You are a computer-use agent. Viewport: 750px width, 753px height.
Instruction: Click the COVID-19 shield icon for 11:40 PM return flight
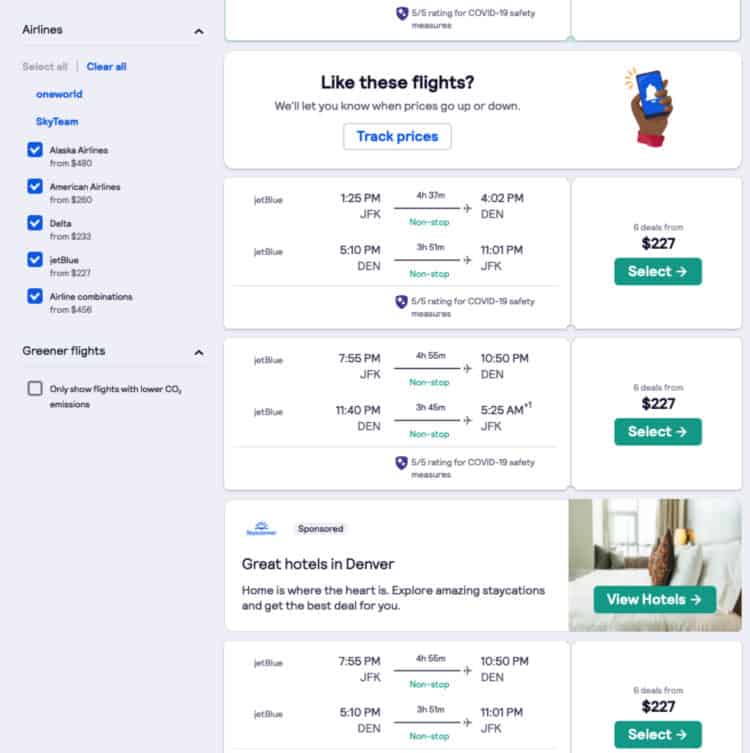pyautogui.click(x=401, y=463)
